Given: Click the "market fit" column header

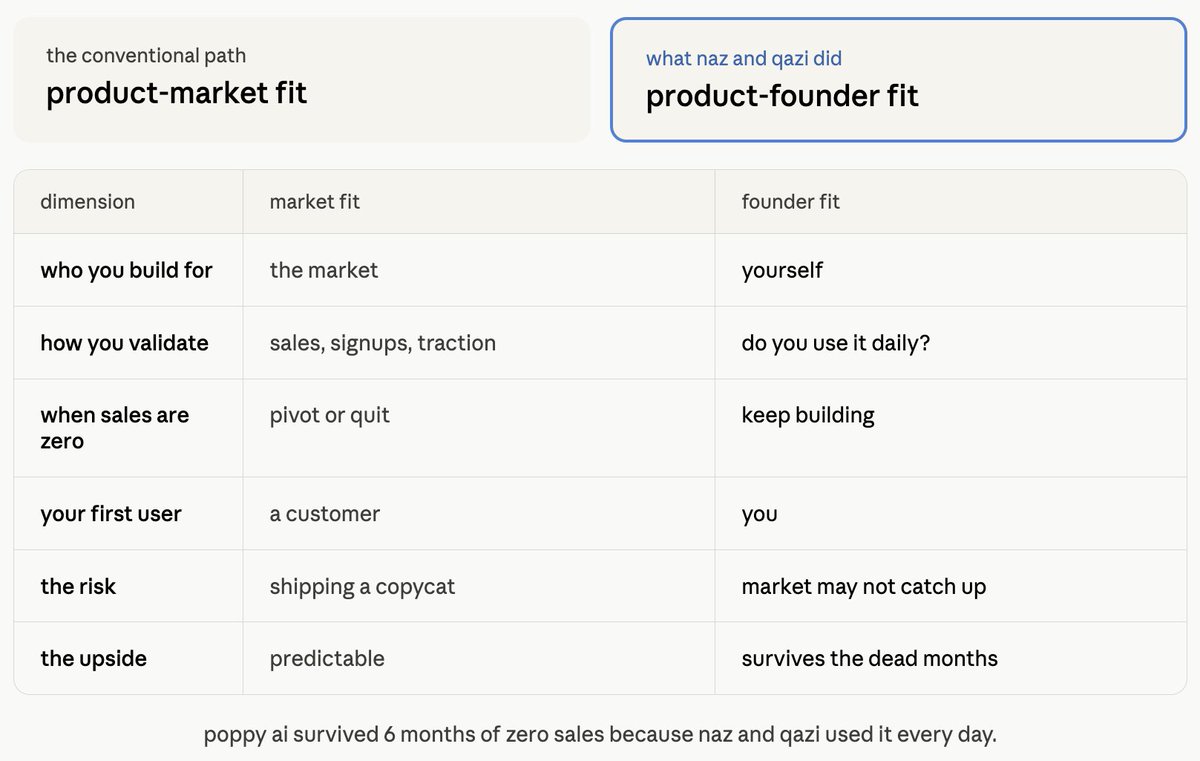Looking at the screenshot, I should pos(314,202).
